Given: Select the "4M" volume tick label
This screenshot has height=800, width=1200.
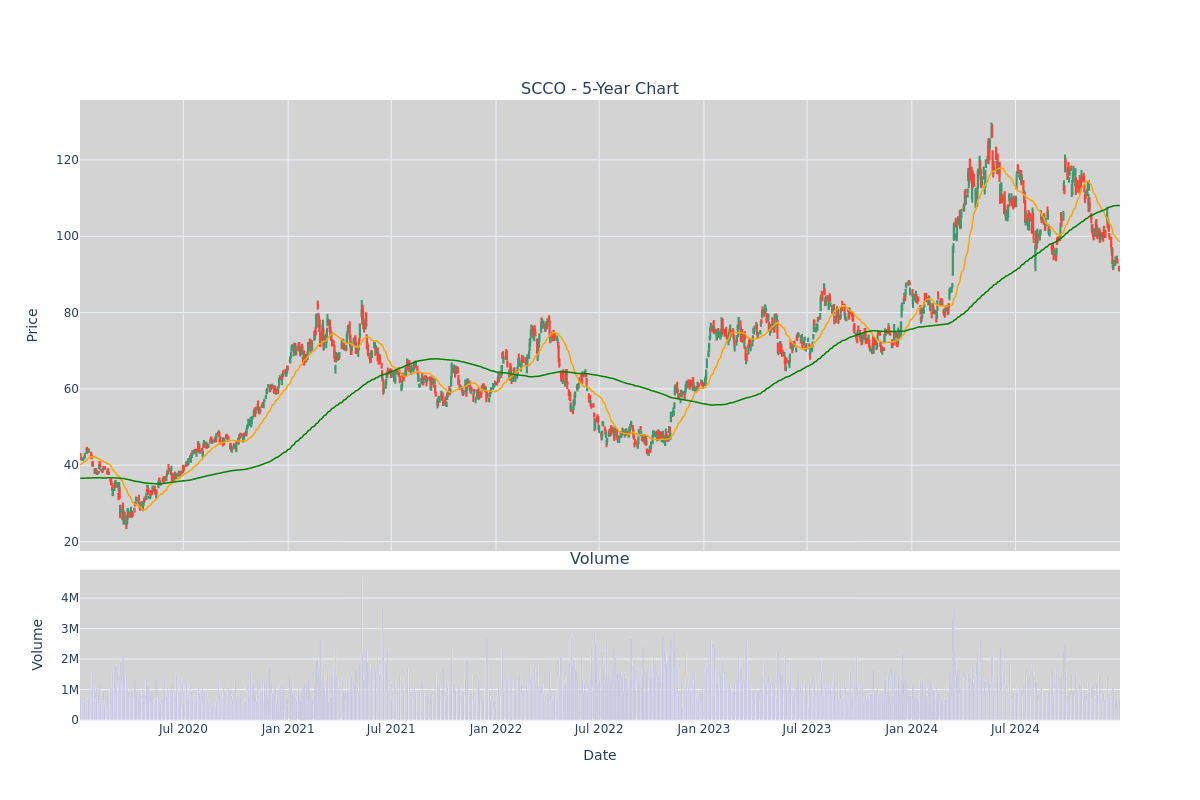Looking at the screenshot, I should (69, 598).
